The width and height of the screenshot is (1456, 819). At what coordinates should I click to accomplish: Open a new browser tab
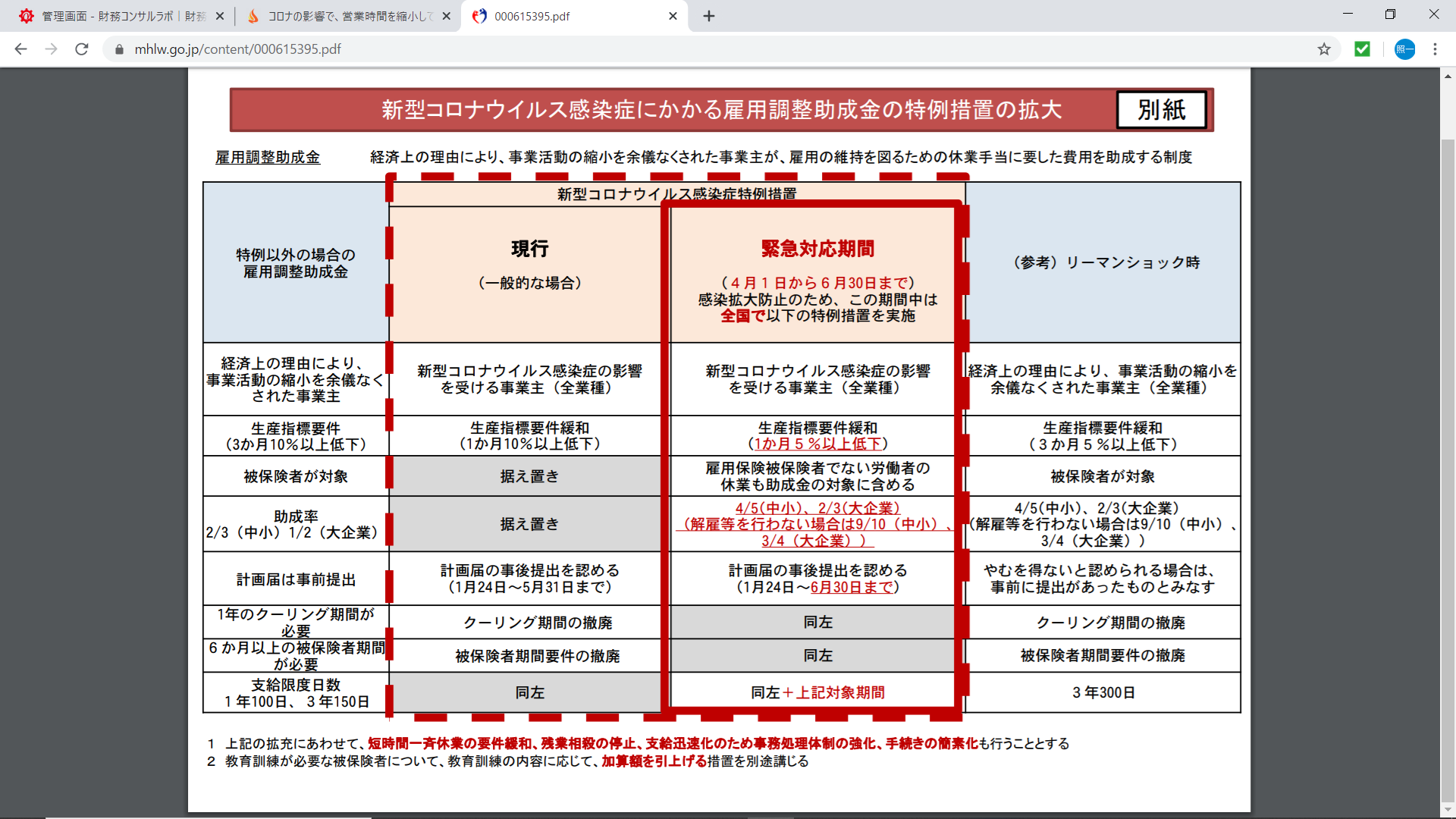(709, 16)
